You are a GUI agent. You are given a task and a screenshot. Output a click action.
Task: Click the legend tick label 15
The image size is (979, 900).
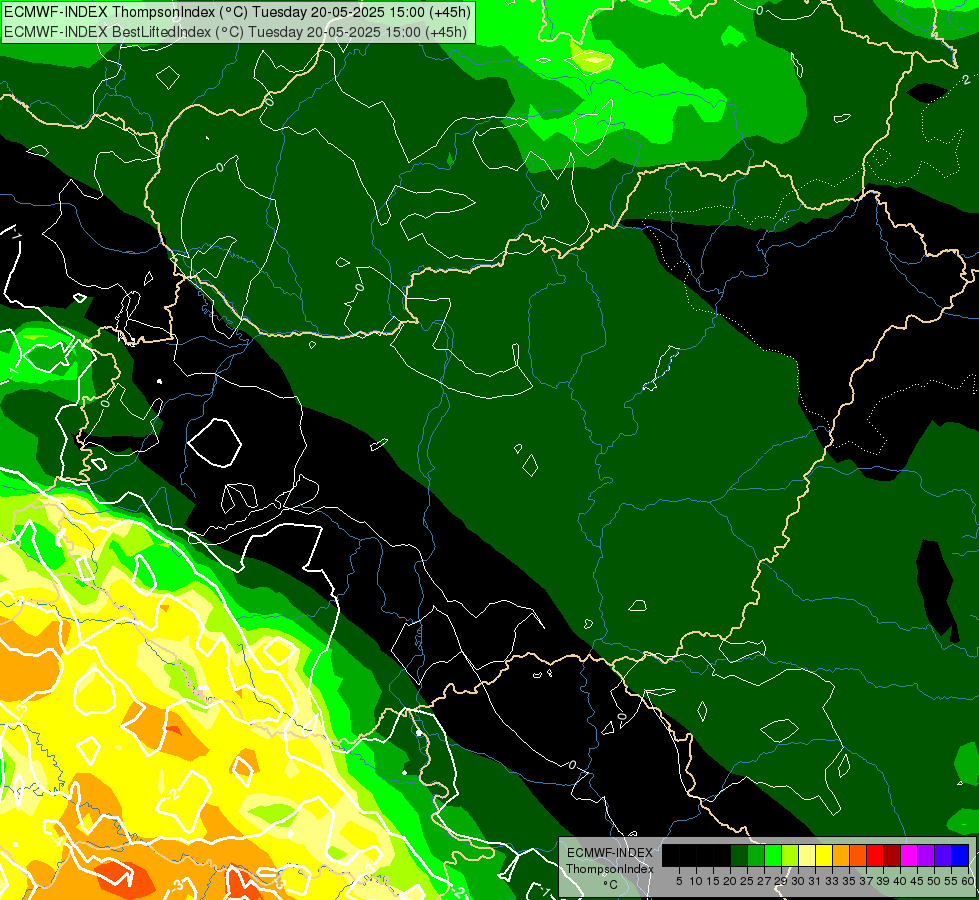[714, 881]
